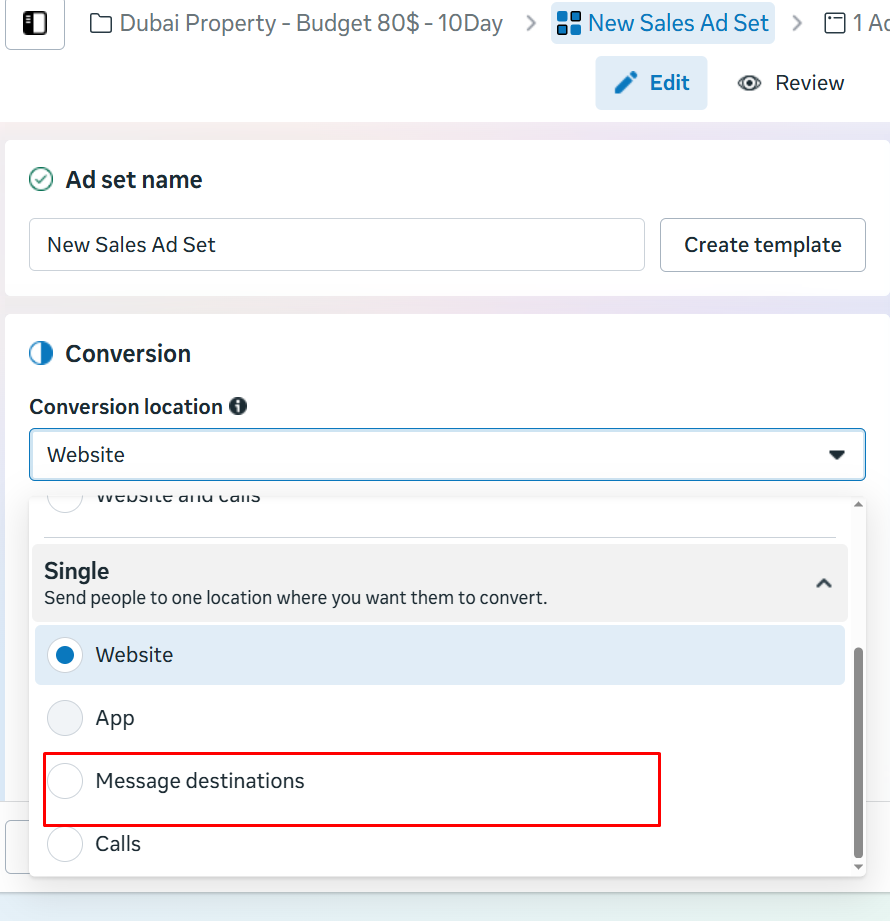
Task: Click the Conversion location info icon
Action: tap(238, 406)
